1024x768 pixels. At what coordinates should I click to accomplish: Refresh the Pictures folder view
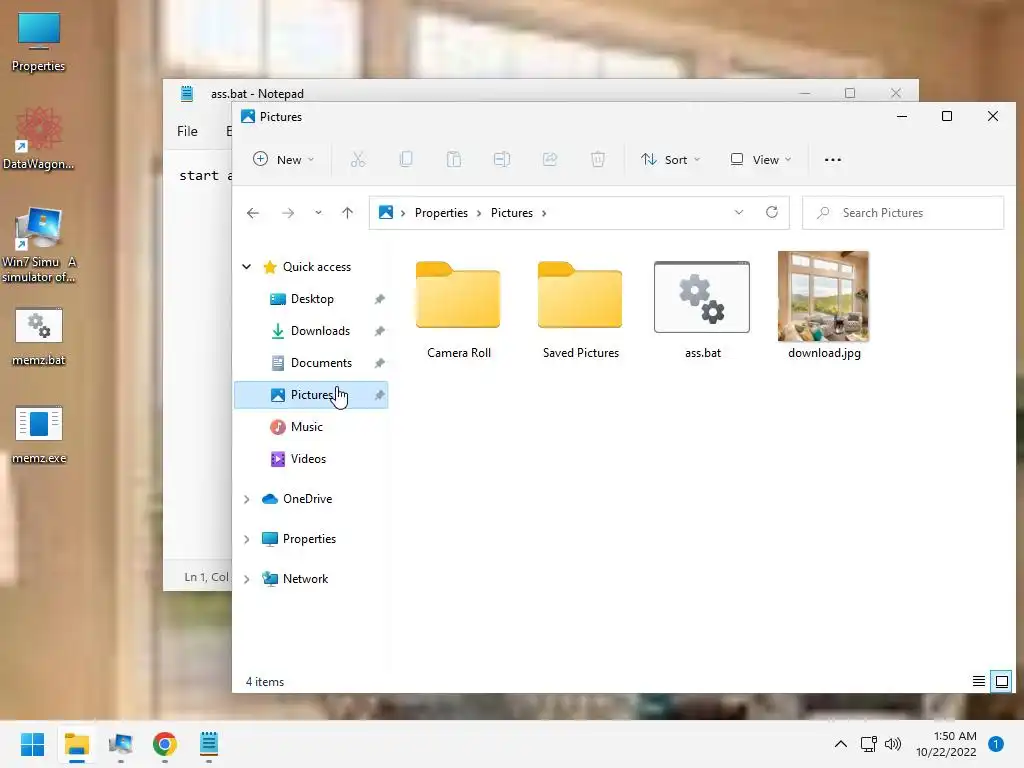pyautogui.click(x=772, y=212)
